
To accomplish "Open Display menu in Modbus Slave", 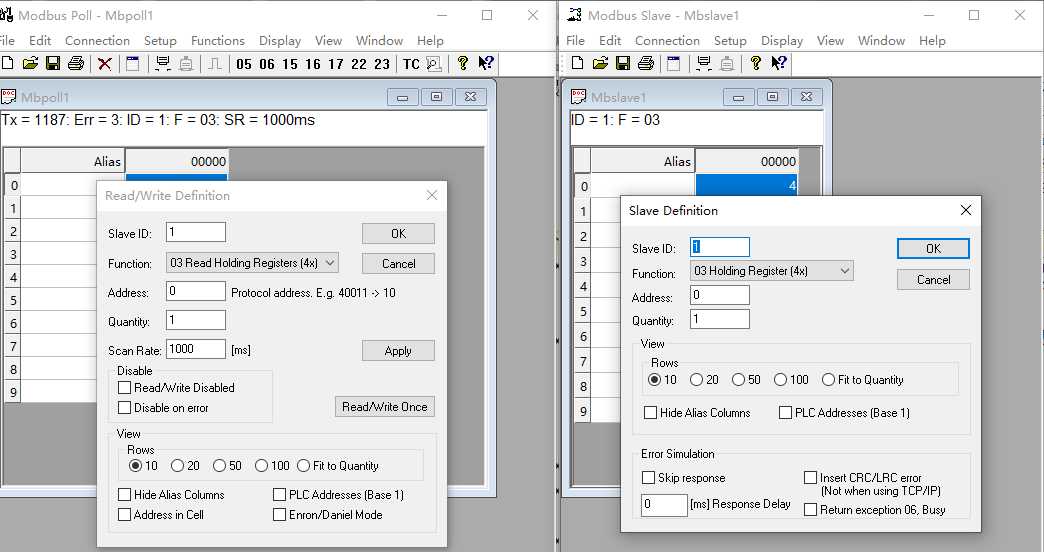I will coord(782,41).
